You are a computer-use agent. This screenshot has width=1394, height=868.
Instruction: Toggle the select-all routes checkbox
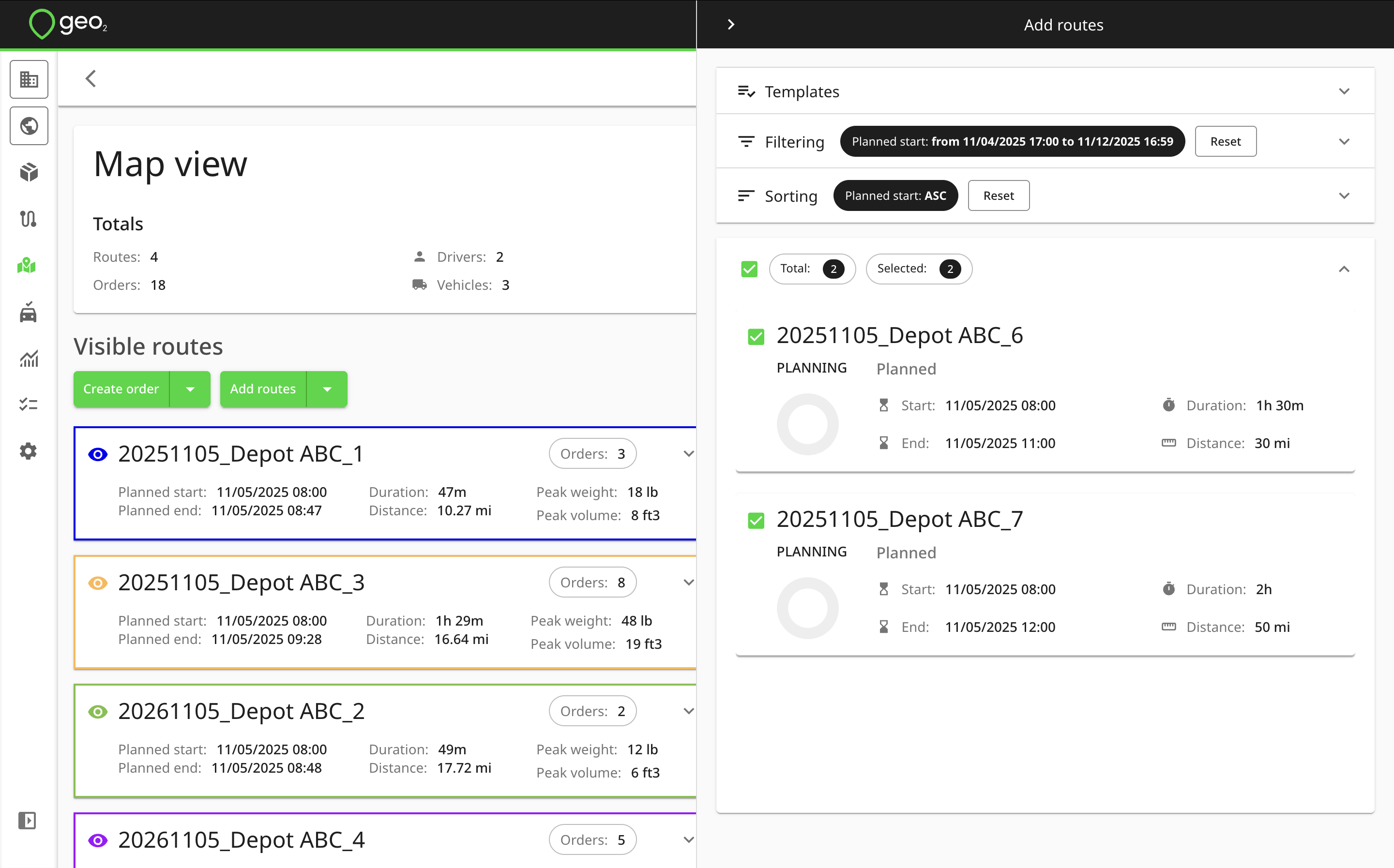(749, 269)
